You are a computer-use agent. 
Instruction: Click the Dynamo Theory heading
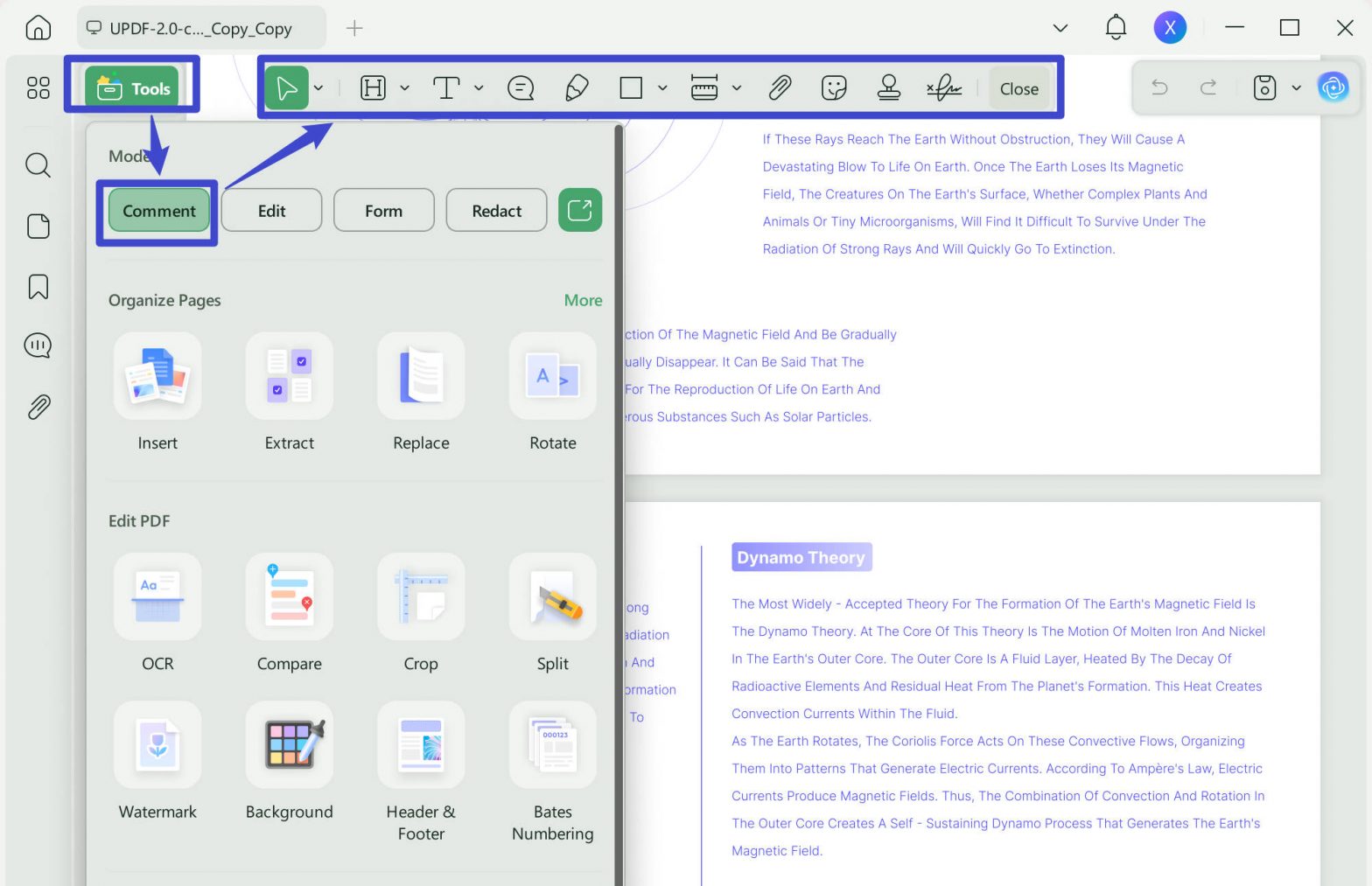[x=801, y=557]
